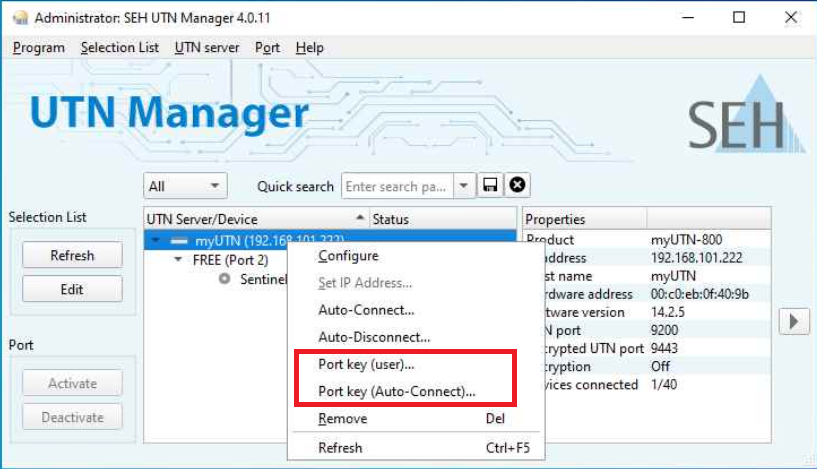Click the product value myUTN-800

686,240
